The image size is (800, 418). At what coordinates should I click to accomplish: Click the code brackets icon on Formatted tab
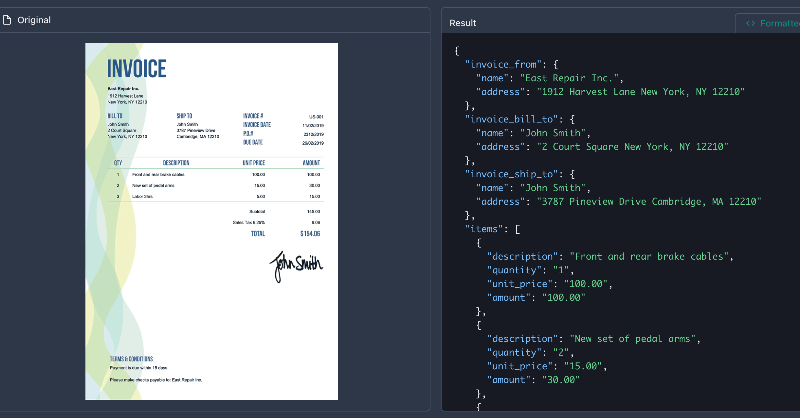[x=751, y=23]
